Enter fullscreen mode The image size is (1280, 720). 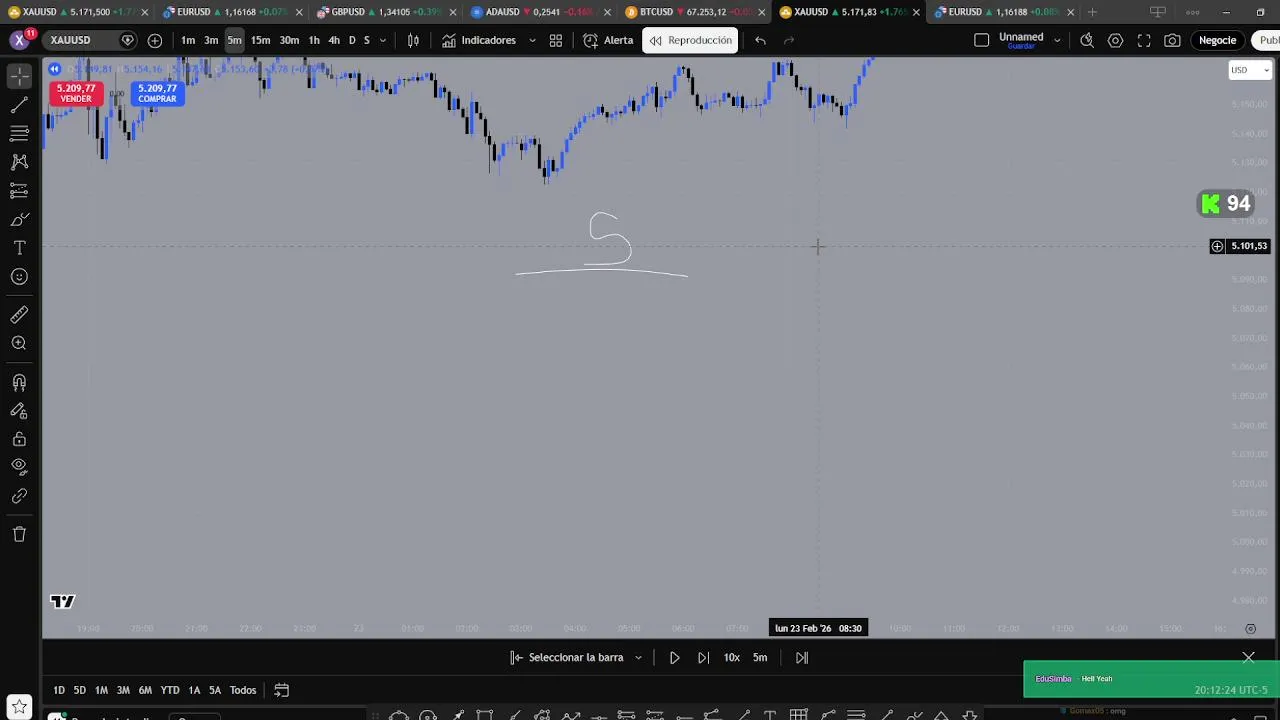click(1144, 40)
